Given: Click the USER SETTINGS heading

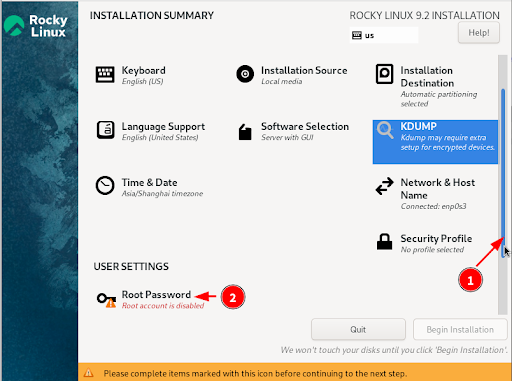Looking at the screenshot, I should [131, 266].
